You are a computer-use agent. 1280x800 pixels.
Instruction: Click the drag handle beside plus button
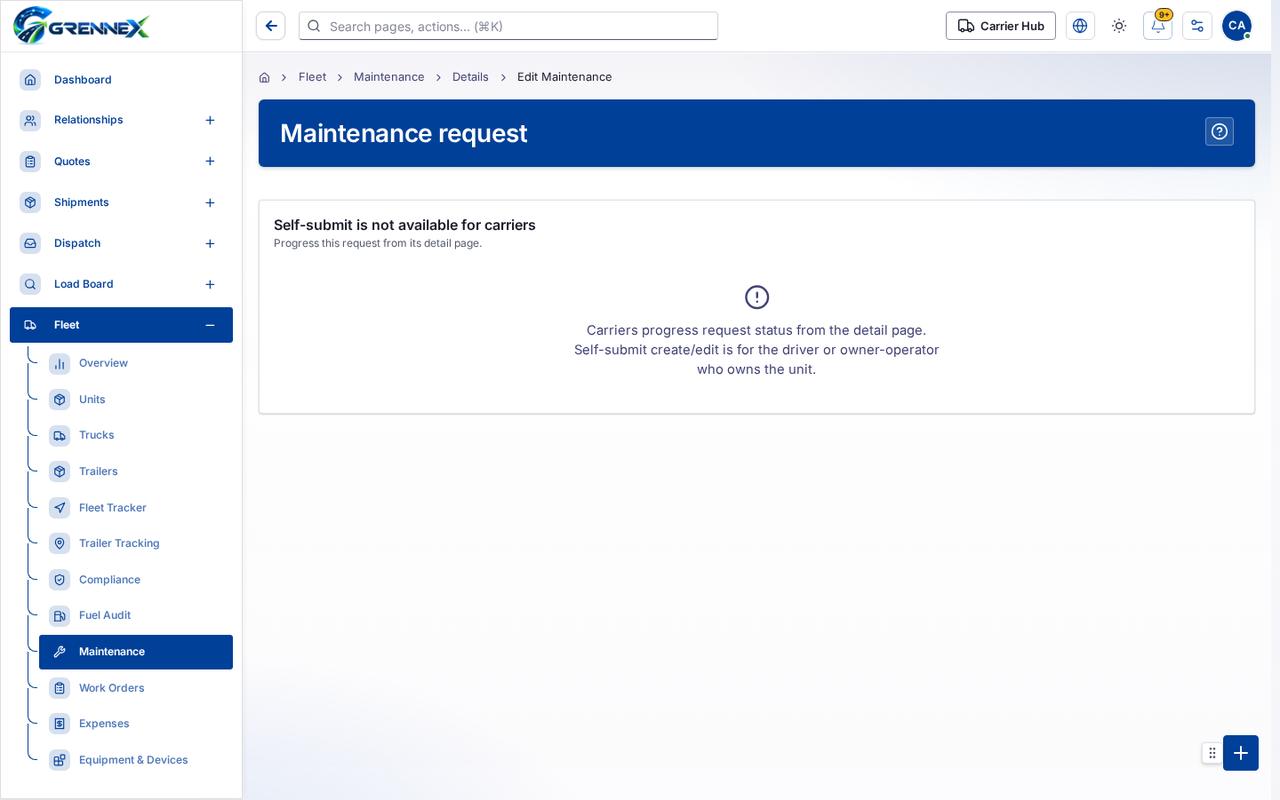click(1212, 753)
